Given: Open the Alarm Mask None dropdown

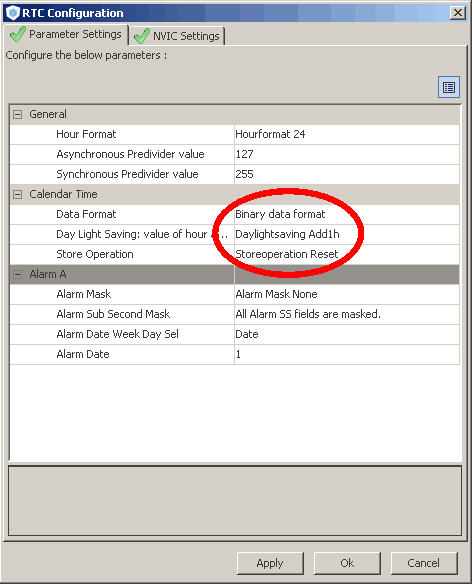Looking at the screenshot, I should (346, 294).
